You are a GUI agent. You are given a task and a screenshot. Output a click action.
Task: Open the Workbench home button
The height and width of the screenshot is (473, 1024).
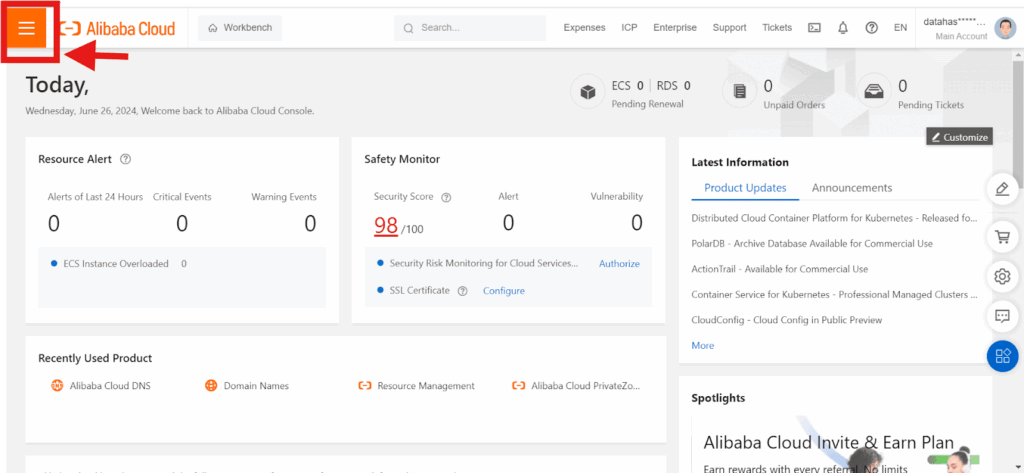240,28
